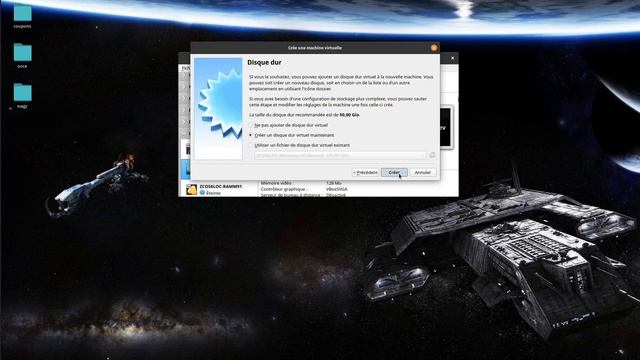The height and width of the screenshot is (360, 640).
Task: Click the ZCOS6LOC-RAMM91 machine OS icon
Action: pos(191,189)
